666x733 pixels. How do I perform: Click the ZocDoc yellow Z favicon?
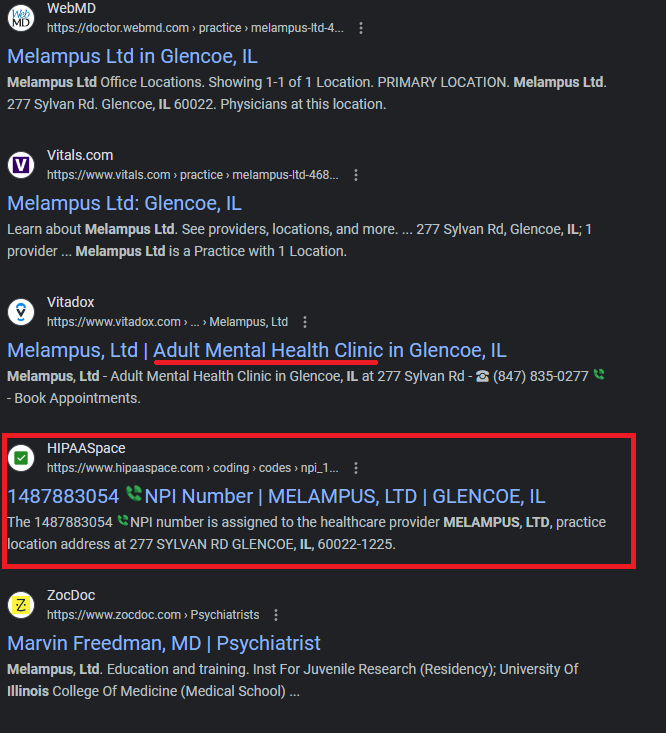pos(21,605)
